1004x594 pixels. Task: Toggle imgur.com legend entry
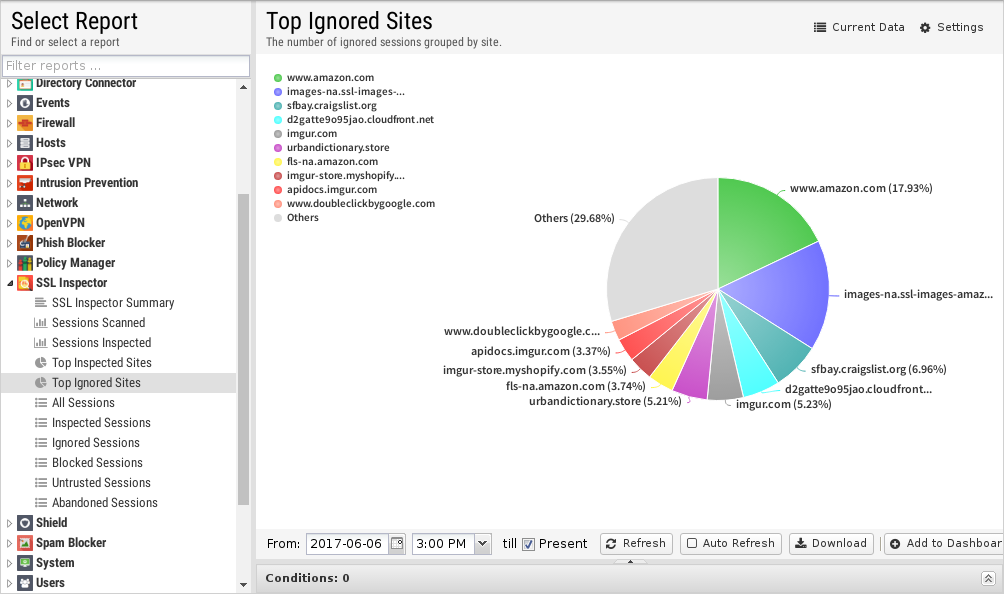(305, 134)
